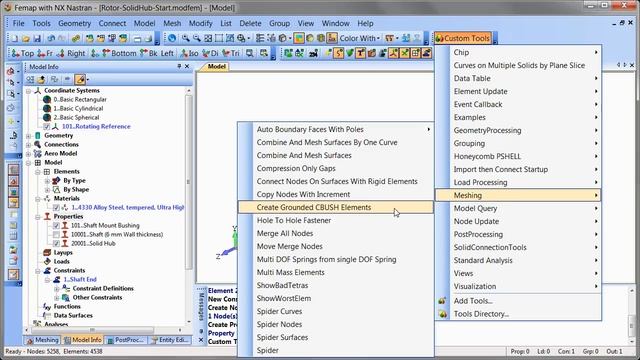
Task: Toggle checkbox for 20001..Solid Hub
Action: [x=56, y=244]
